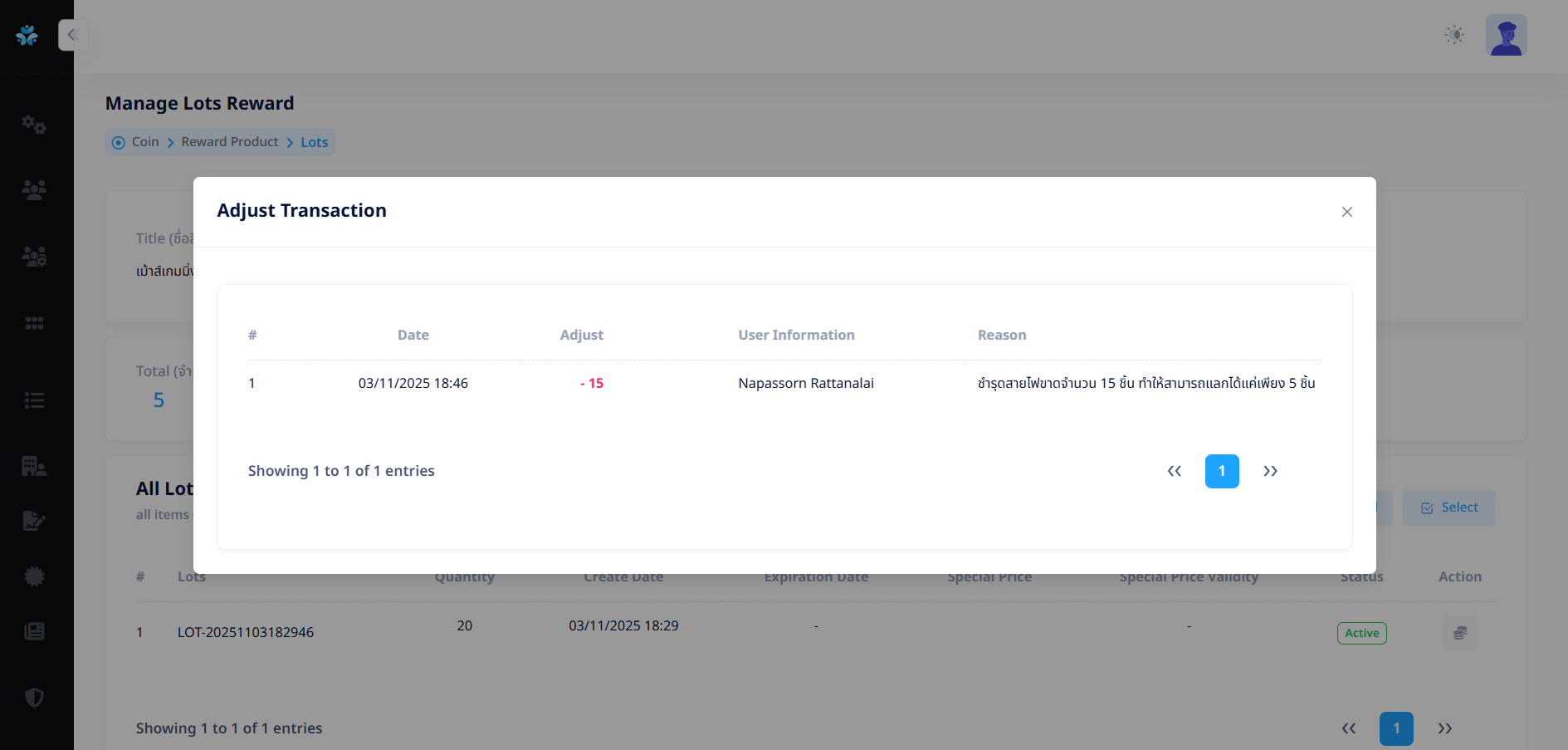Go to next page in the dialog pagination
The image size is (1568, 750).
[x=1270, y=471]
